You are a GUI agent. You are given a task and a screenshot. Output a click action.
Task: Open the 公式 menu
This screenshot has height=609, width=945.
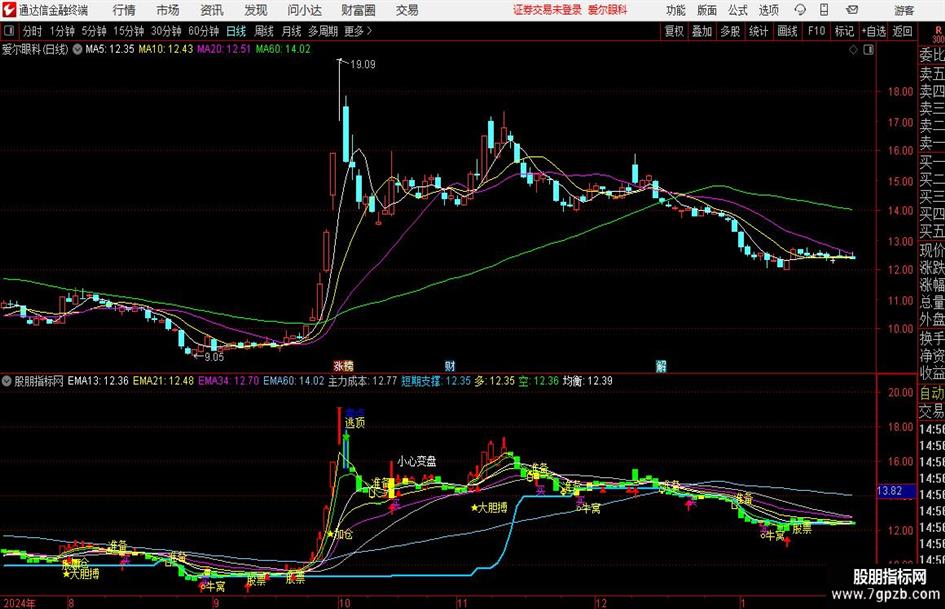point(738,10)
